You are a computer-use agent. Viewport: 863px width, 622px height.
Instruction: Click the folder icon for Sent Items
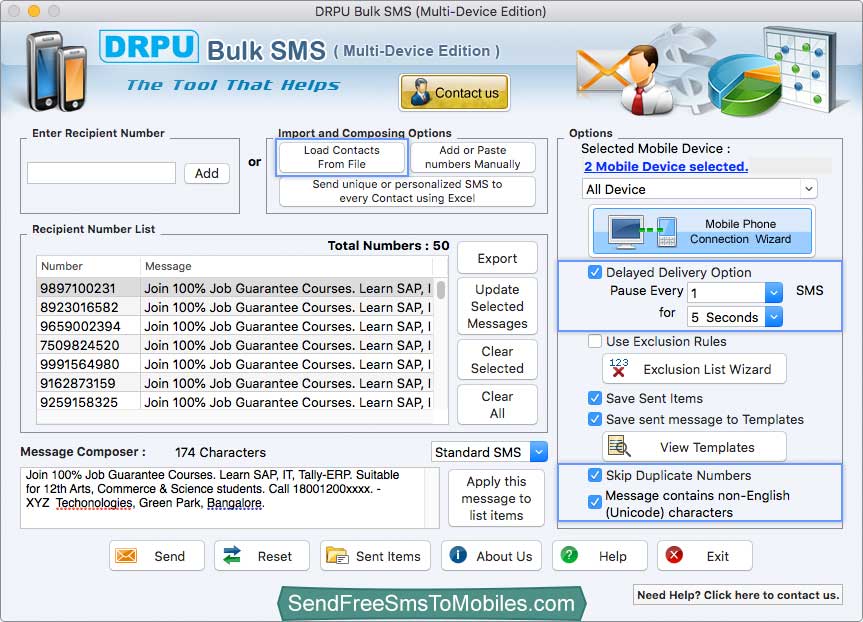[x=337, y=555]
